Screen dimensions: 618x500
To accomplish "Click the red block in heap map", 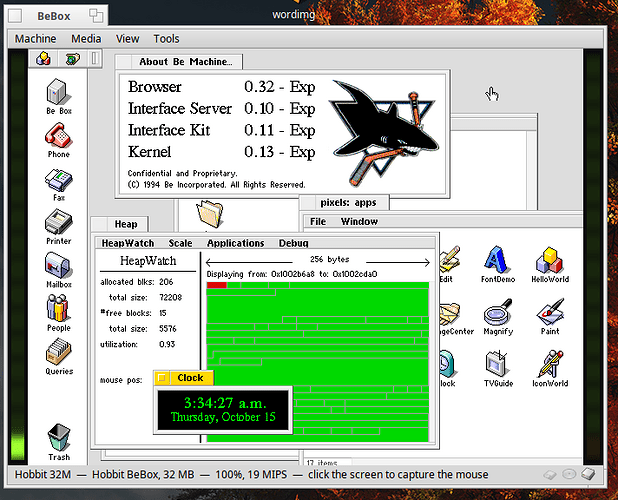I will [x=217, y=285].
